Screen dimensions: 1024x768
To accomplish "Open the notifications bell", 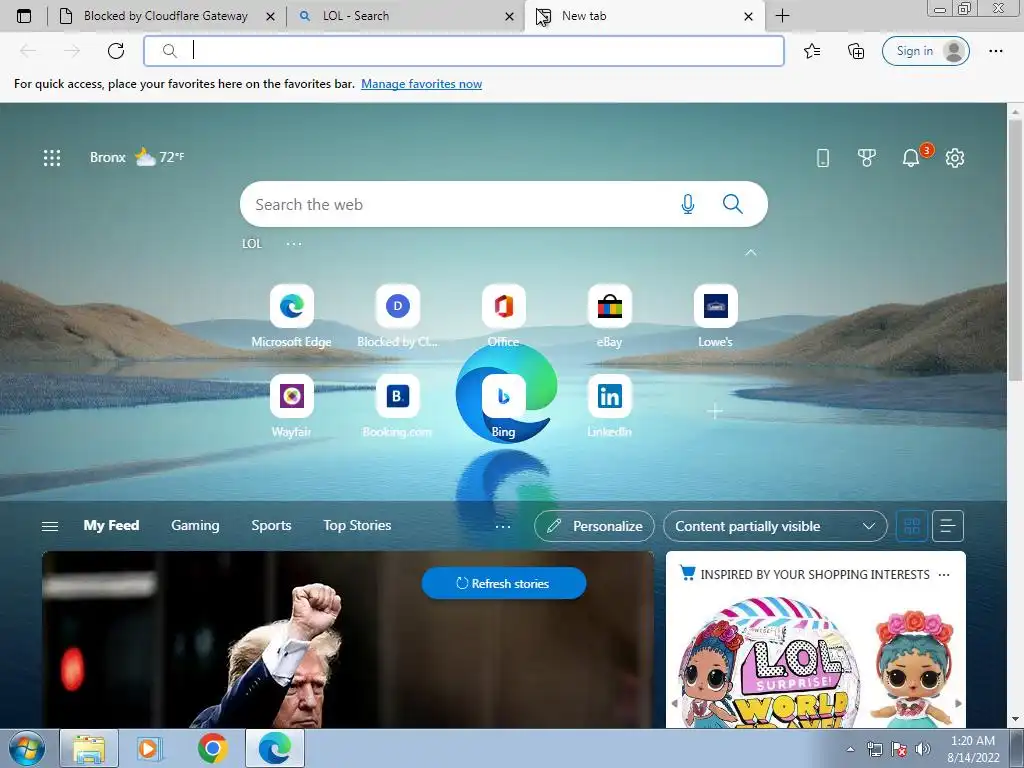I will click(x=910, y=157).
